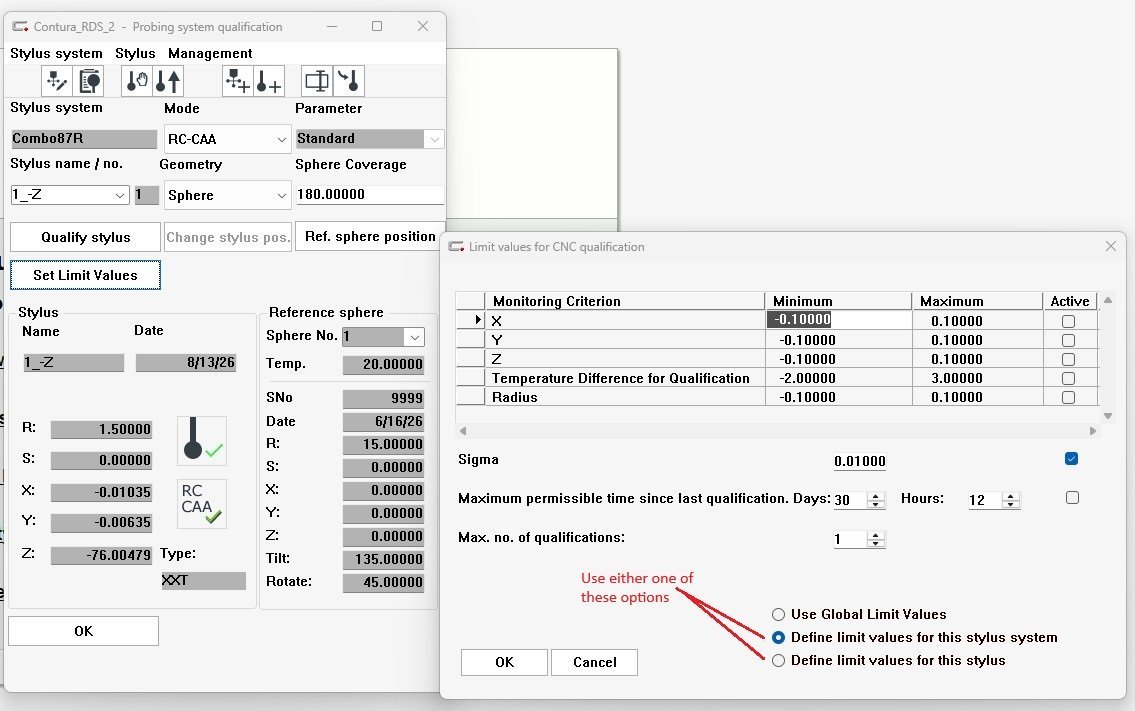This screenshot has height=711, width=1135.
Task: Enable the maximum permissible time checkbox
Action: 1072,497
